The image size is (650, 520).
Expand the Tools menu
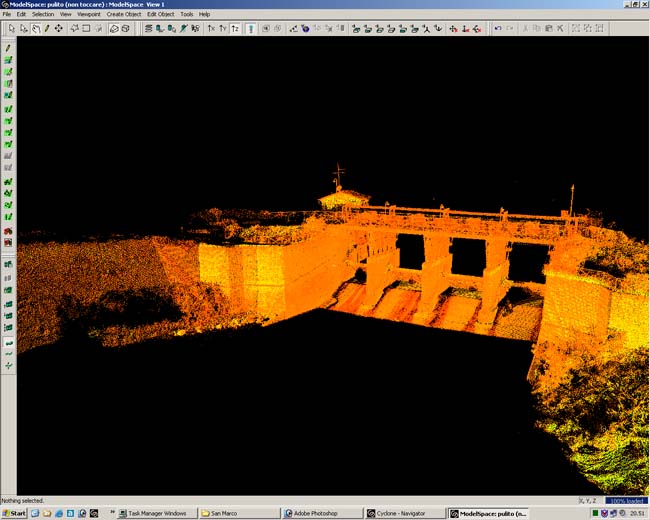(x=187, y=14)
